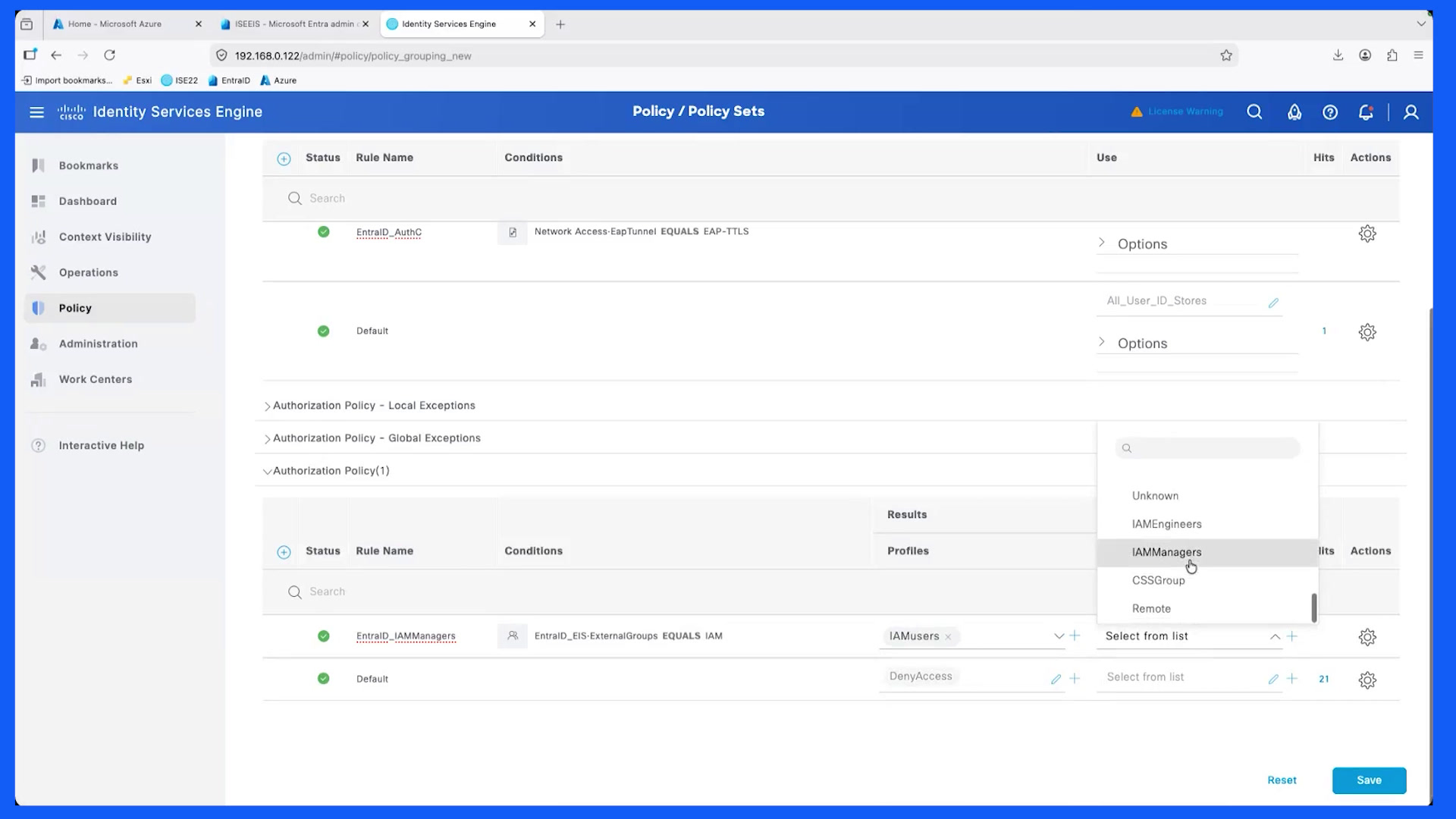Expand Options under EntraID_AuthC rule
The width and height of the screenshot is (1456, 819).
coord(1102,243)
